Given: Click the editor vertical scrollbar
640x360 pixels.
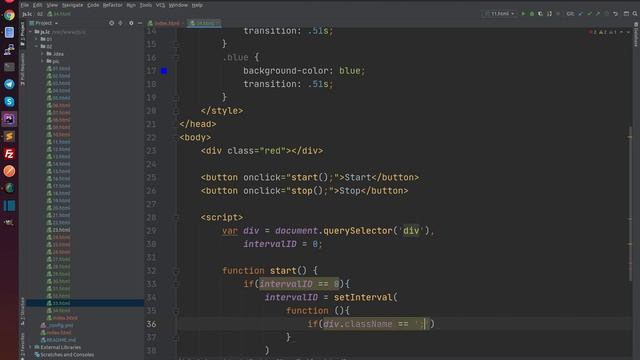Looking at the screenshot, I should click(x=630, y=204).
